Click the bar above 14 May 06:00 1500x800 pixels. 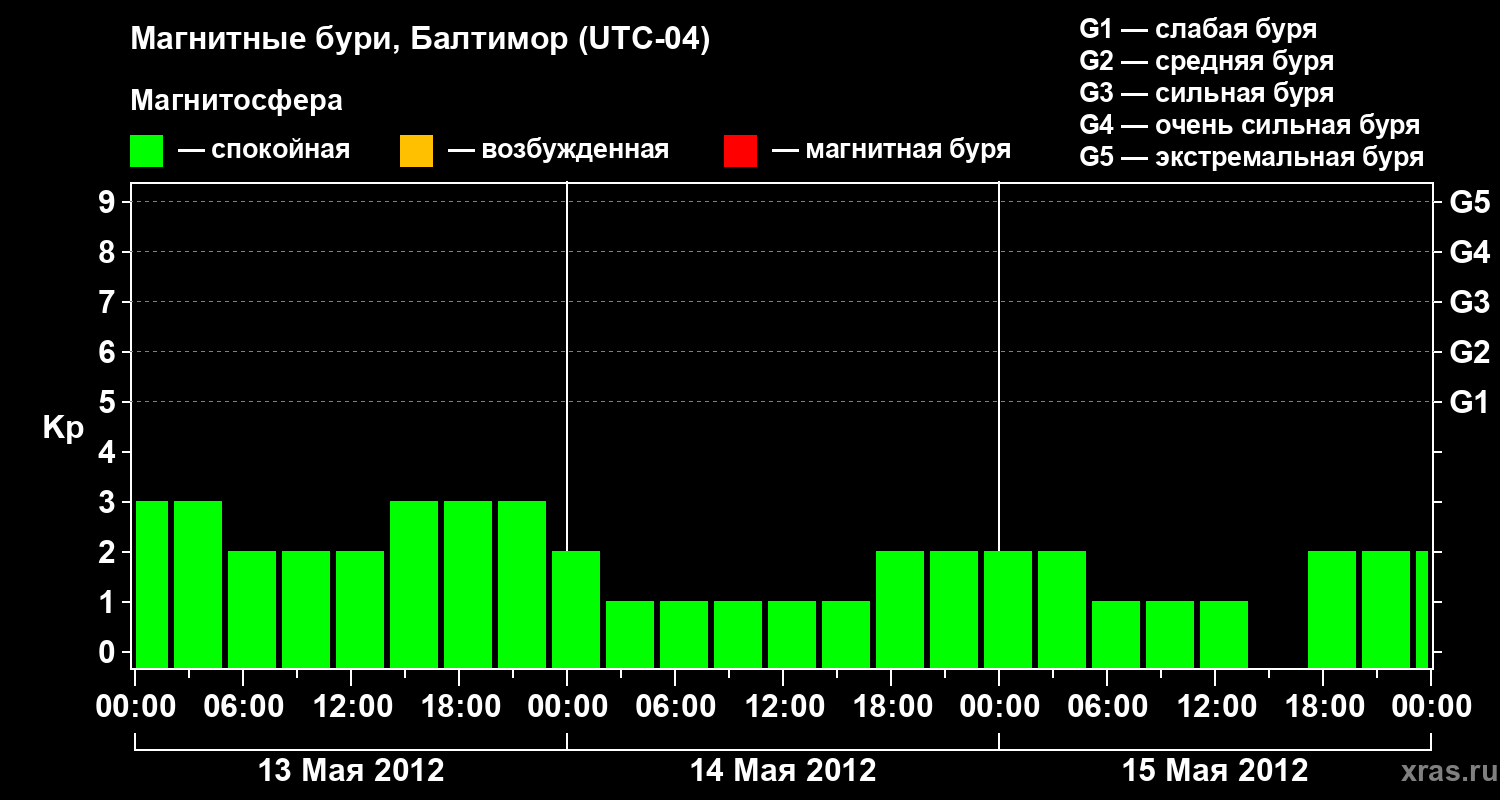pyautogui.click(x=684, y=634)
